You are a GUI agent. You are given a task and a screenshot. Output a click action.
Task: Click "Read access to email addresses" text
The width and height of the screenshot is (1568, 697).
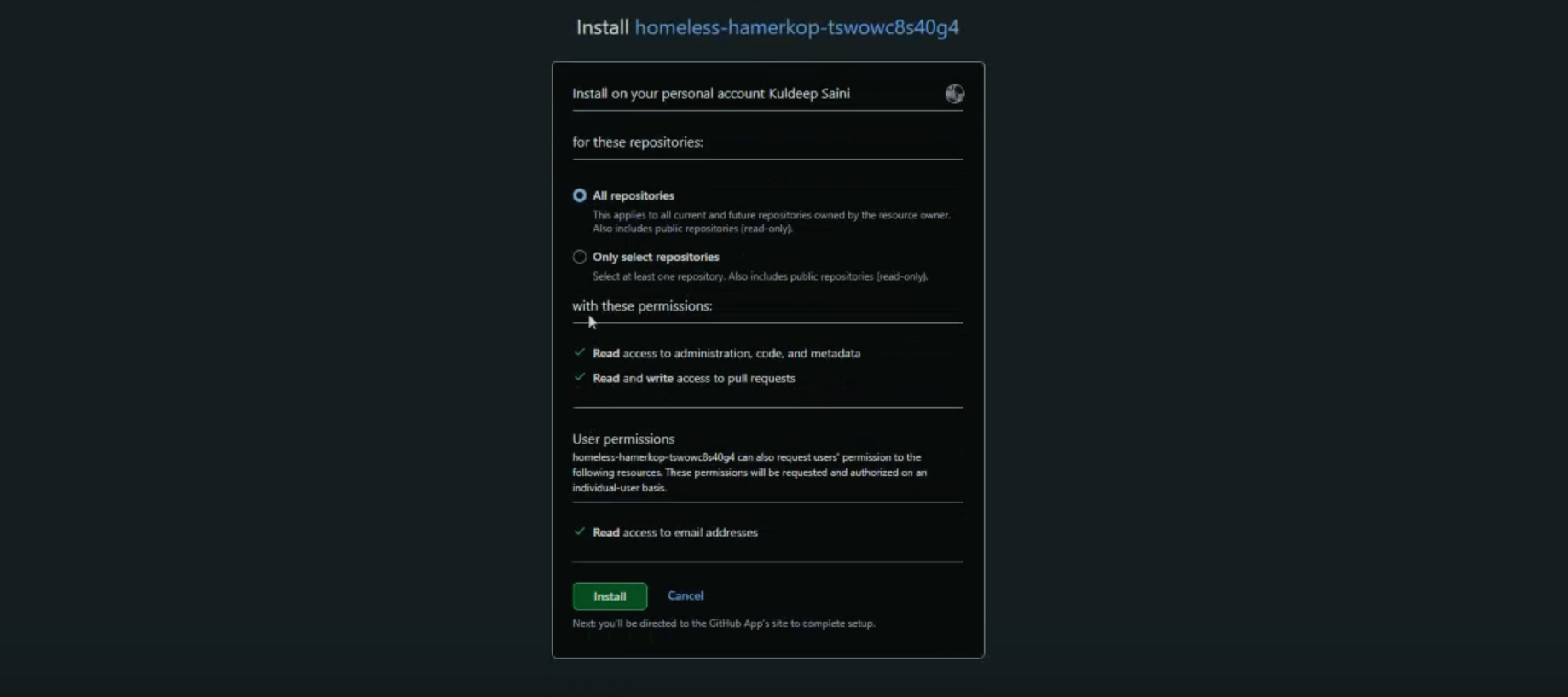pos(674,532)
